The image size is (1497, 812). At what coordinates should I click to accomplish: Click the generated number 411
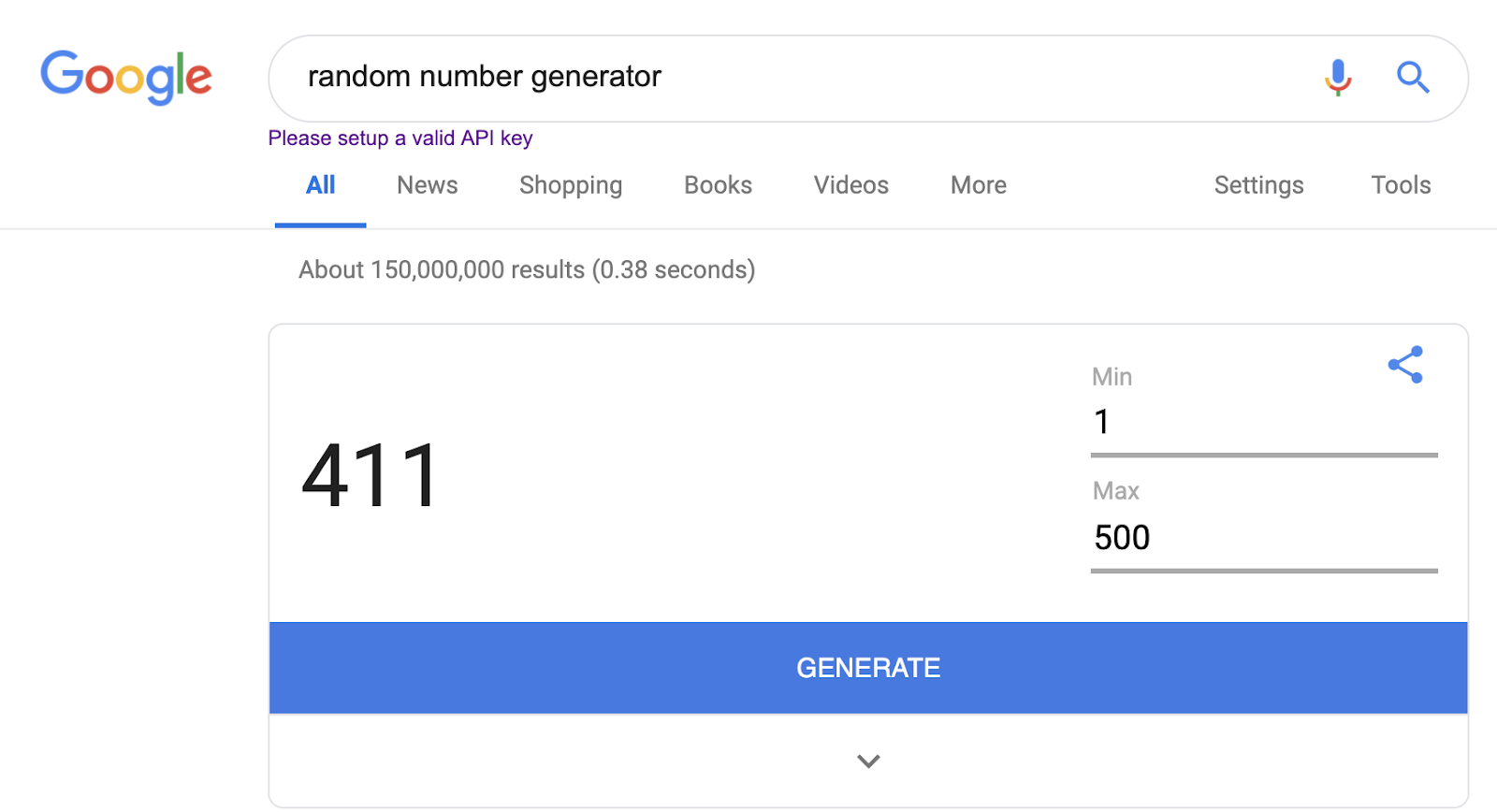pos(371,476)
